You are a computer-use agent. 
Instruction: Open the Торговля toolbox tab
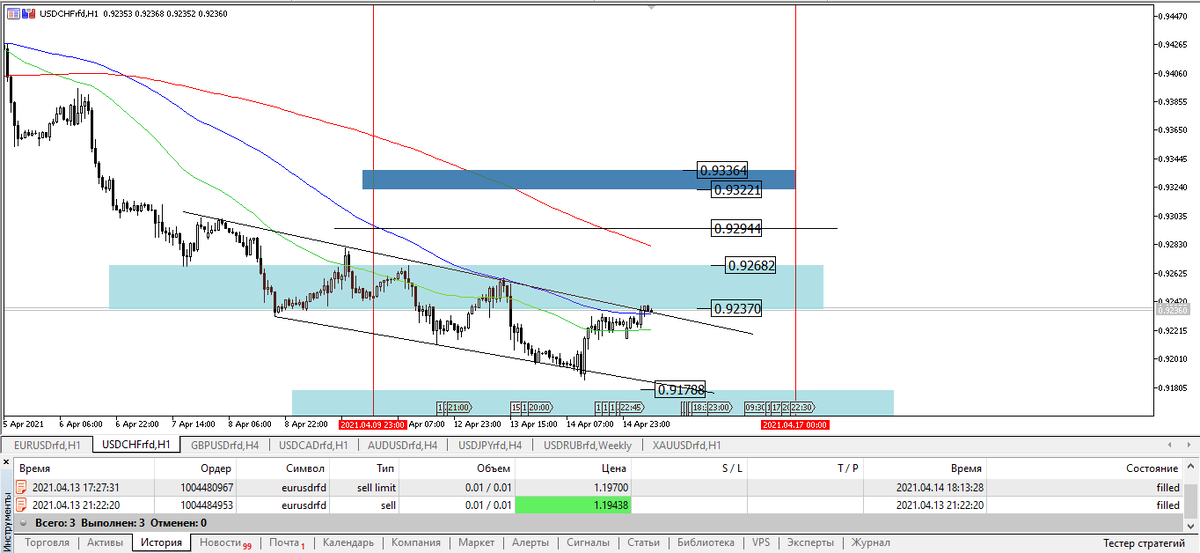(x=47, y=543)
